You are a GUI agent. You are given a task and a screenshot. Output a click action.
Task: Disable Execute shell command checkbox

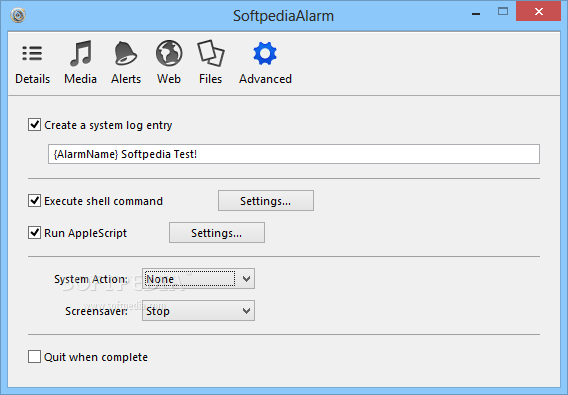tap(34, 201)
